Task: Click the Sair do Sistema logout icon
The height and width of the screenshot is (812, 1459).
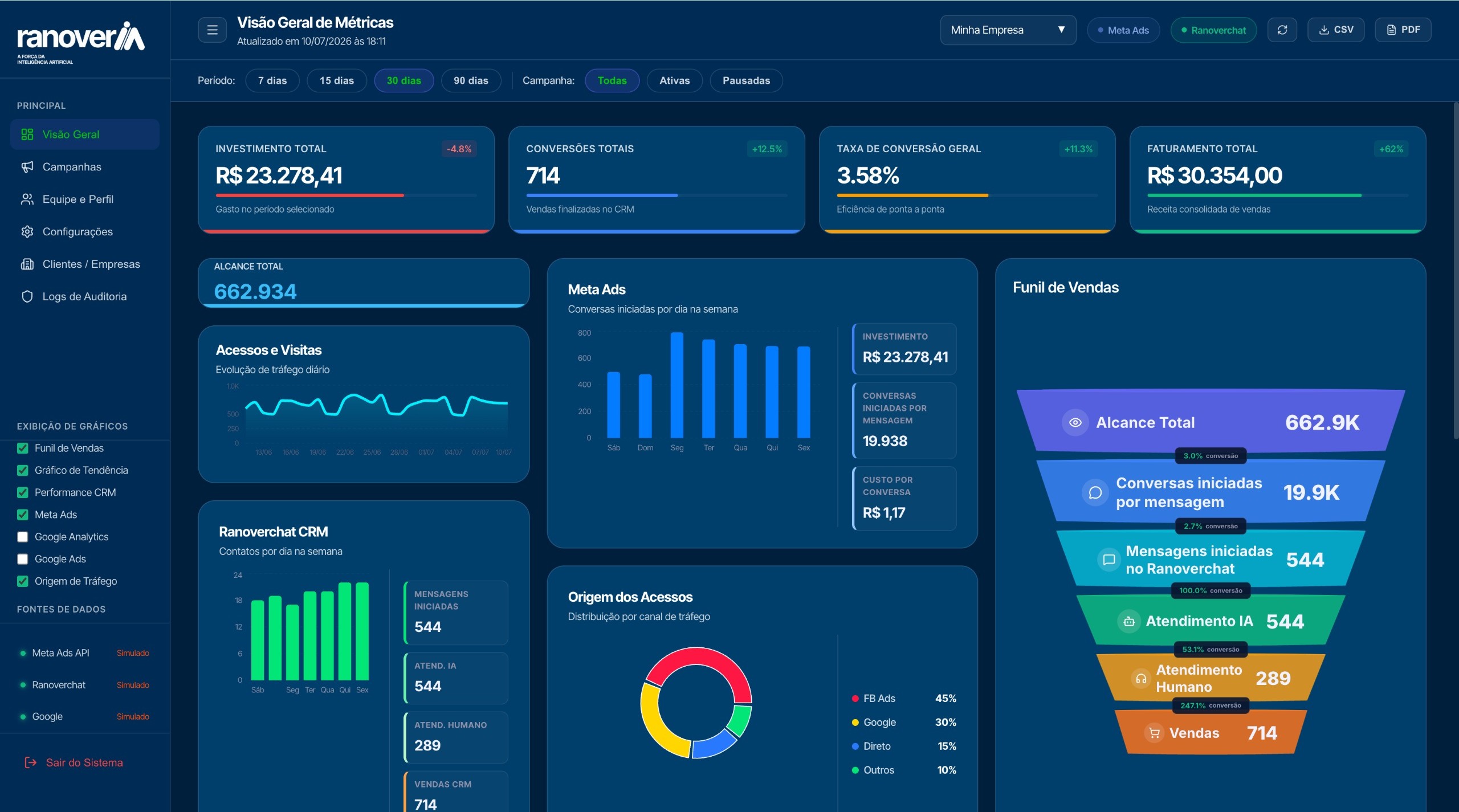Action: (x=30, y=762)
